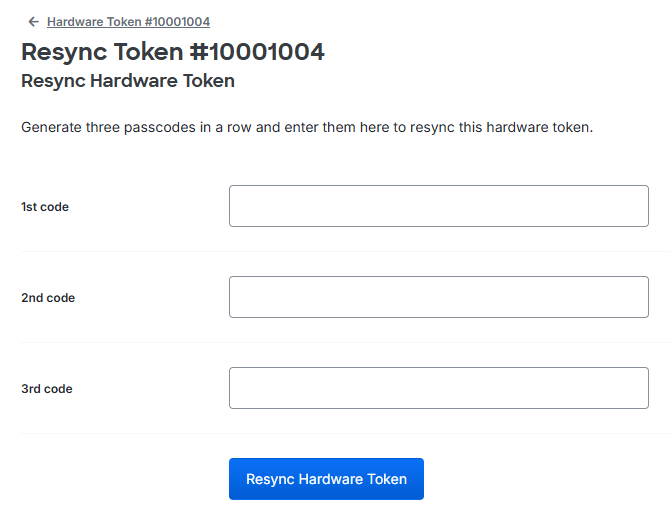
Task: Open the Hardware Token #10001004 breadcrumb link
Action: 128,22
